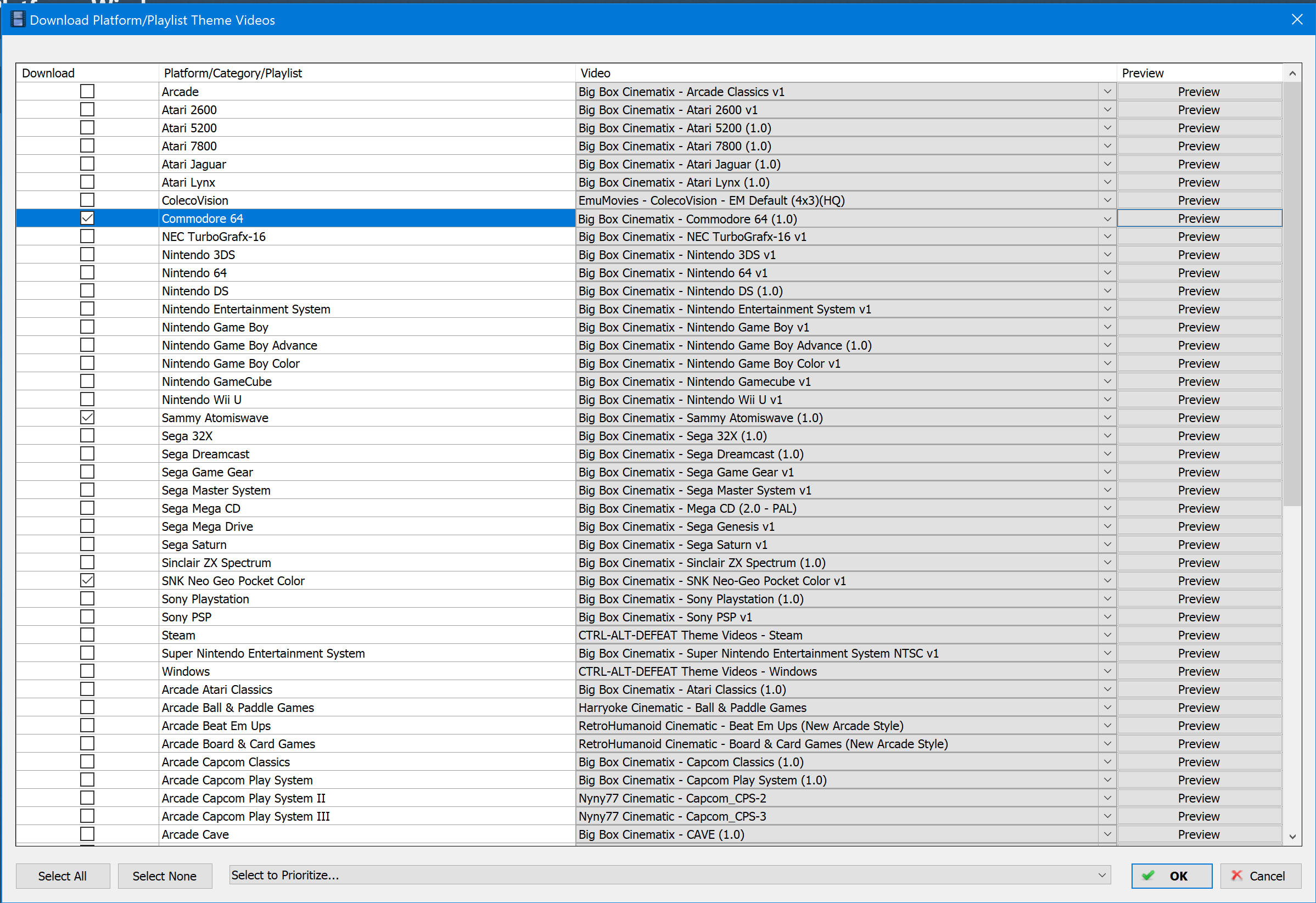Click Preview for Nintendo Game Boy
This screenshot has width=1316, height=903.
(x=1200, y=327)
